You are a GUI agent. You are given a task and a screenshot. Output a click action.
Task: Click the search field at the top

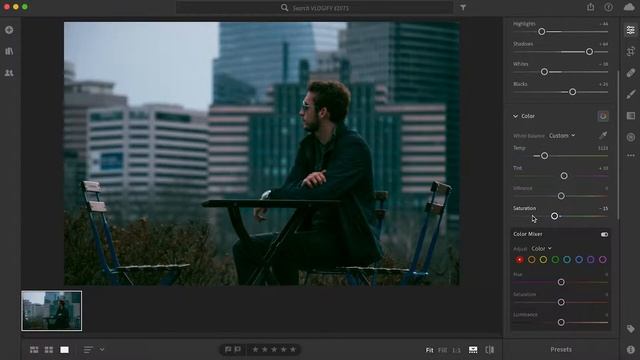pyautogui.click(x=314, y=7)
